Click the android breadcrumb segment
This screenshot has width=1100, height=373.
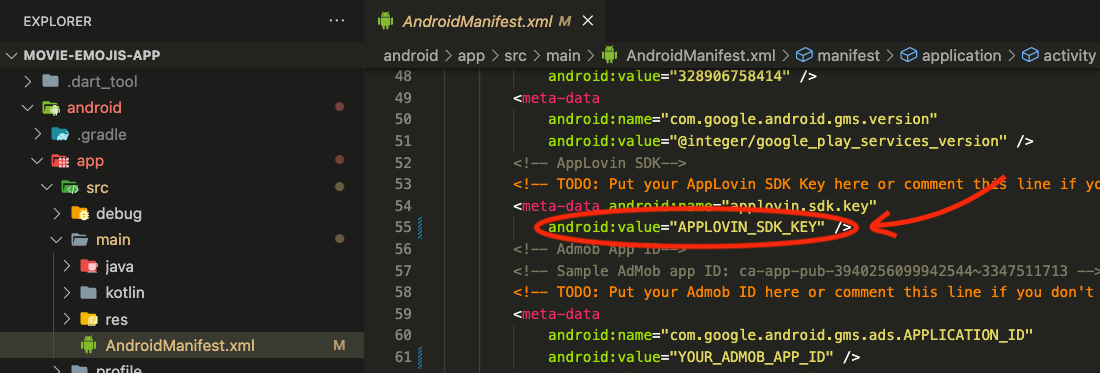(x=410, y=55)
